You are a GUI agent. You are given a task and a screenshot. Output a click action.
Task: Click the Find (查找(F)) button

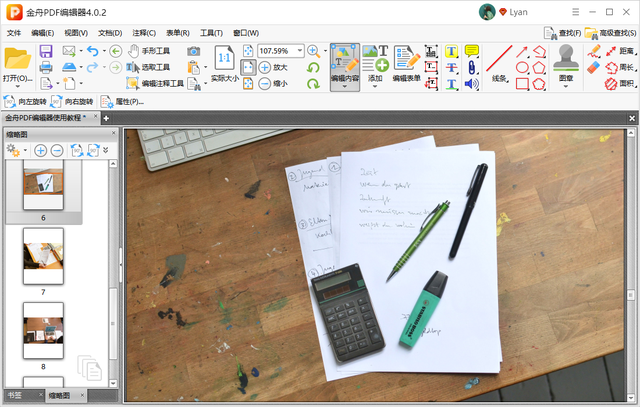click(562, 33)
